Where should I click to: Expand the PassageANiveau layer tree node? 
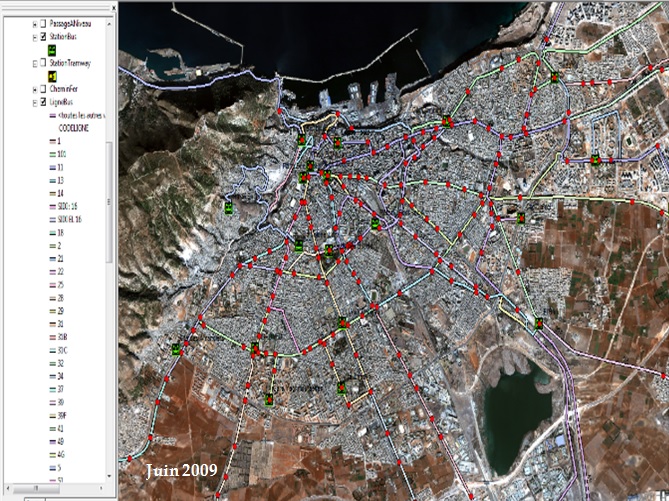coord(35,23)
